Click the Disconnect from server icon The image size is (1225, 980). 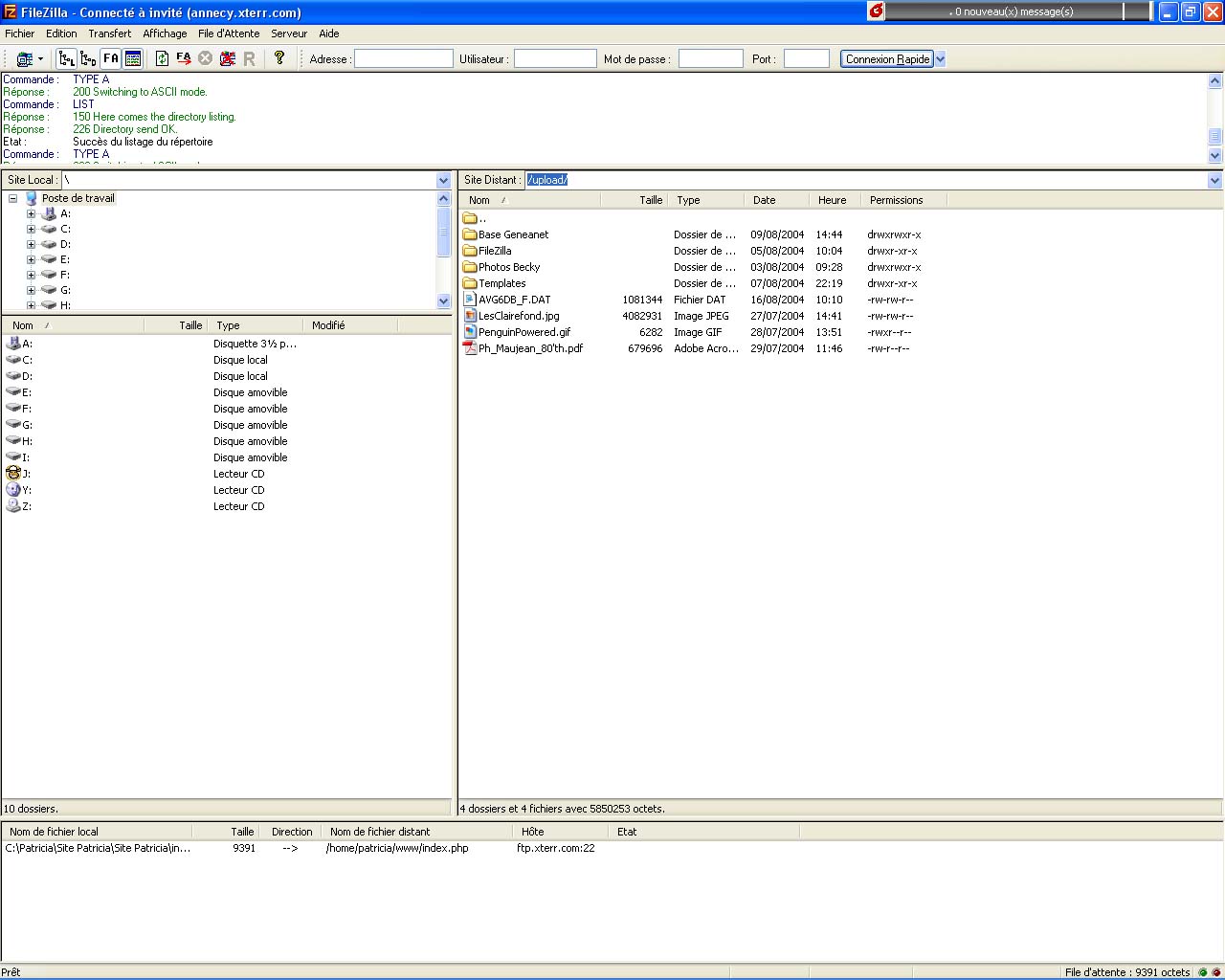point(227,59)
